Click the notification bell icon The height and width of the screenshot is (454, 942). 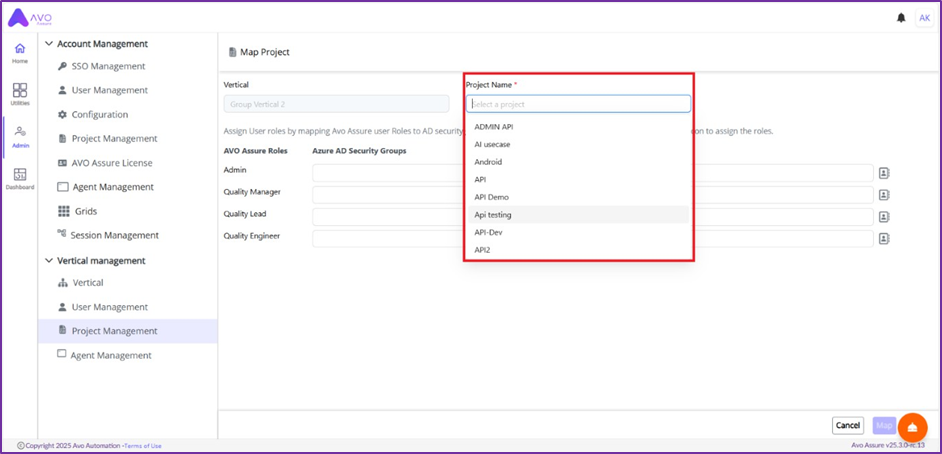pos(902,18)
